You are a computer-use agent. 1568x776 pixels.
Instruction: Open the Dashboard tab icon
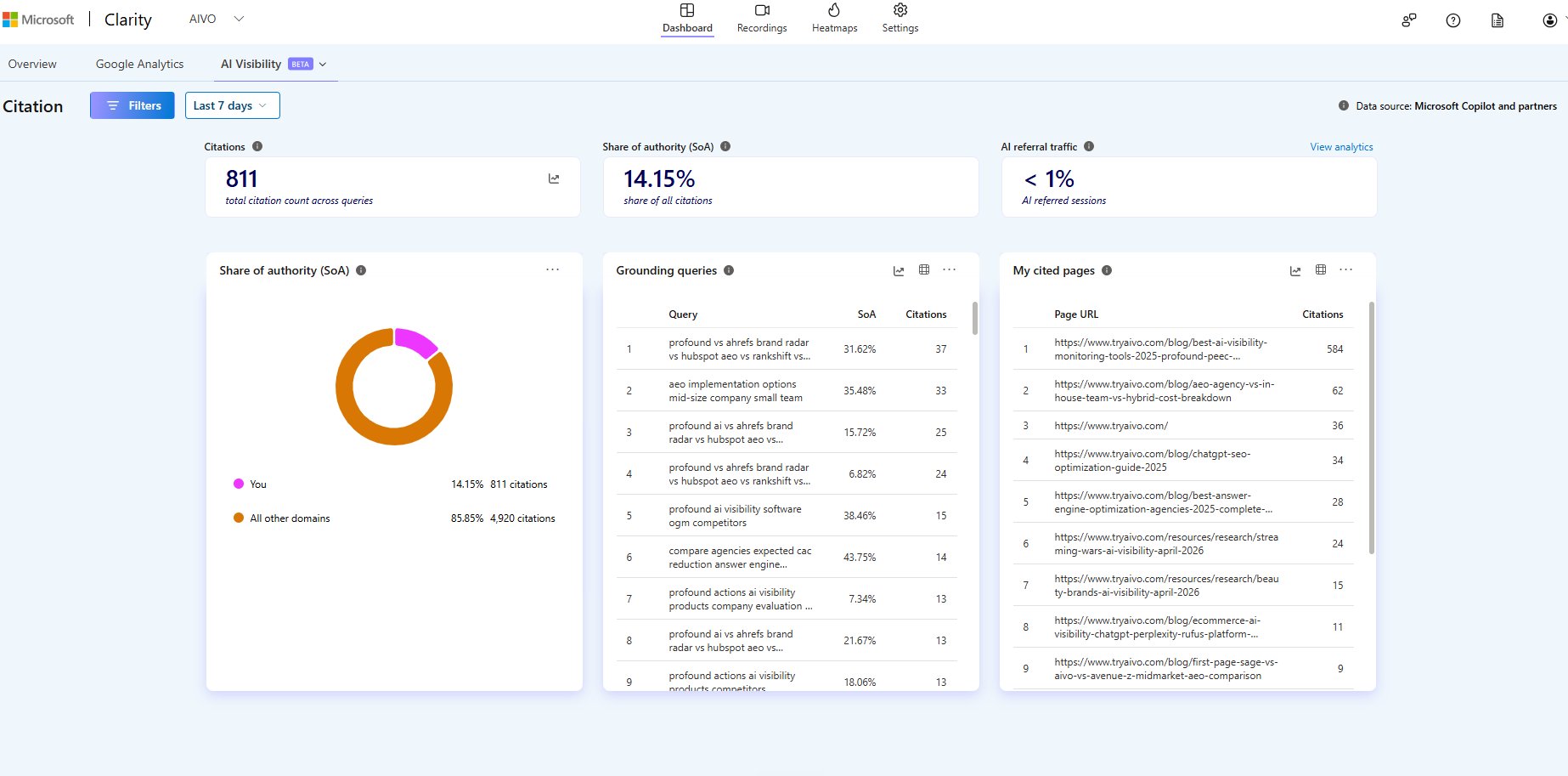(x=687, y=10)
